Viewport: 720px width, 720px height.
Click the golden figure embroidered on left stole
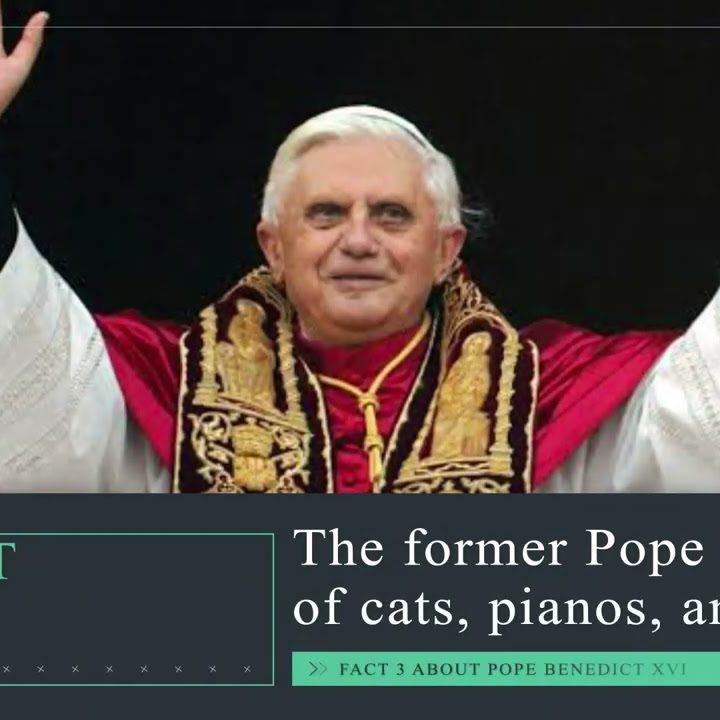[x=247, y=351]
